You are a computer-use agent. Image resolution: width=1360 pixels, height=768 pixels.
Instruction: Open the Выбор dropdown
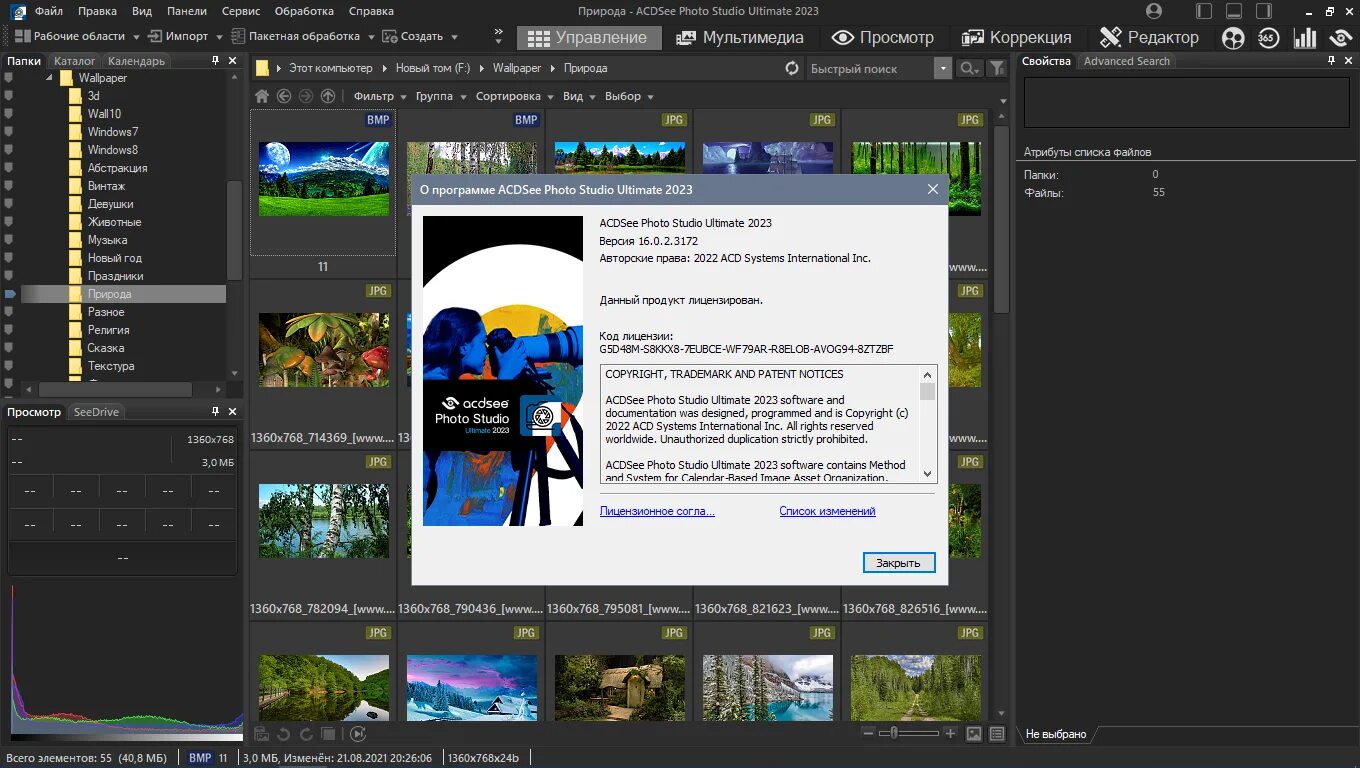(629, 96)
